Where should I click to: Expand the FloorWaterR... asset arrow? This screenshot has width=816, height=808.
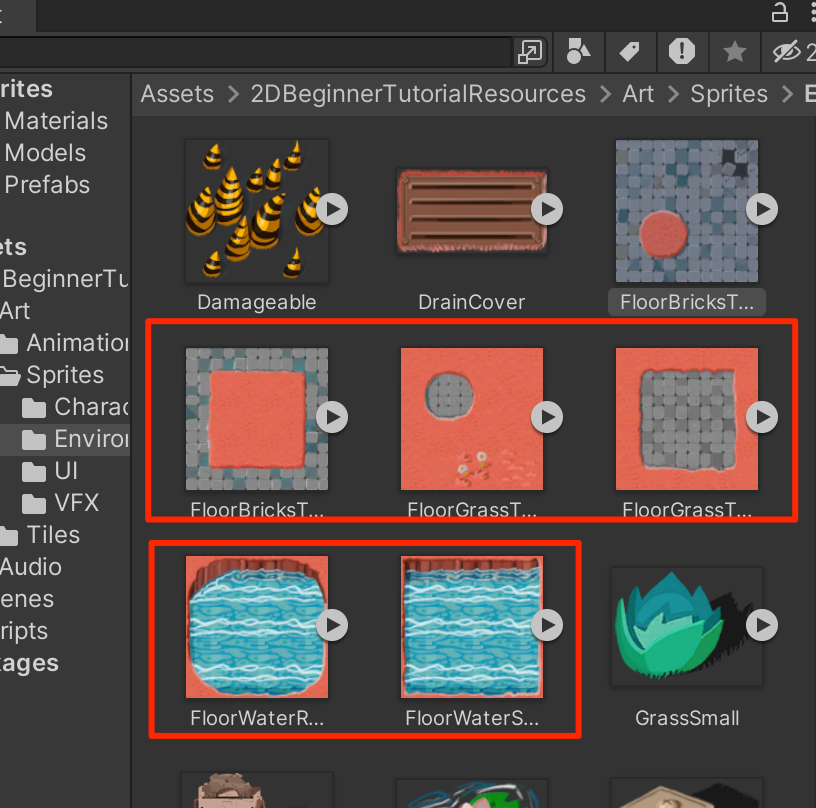click(x=332, y=625)
